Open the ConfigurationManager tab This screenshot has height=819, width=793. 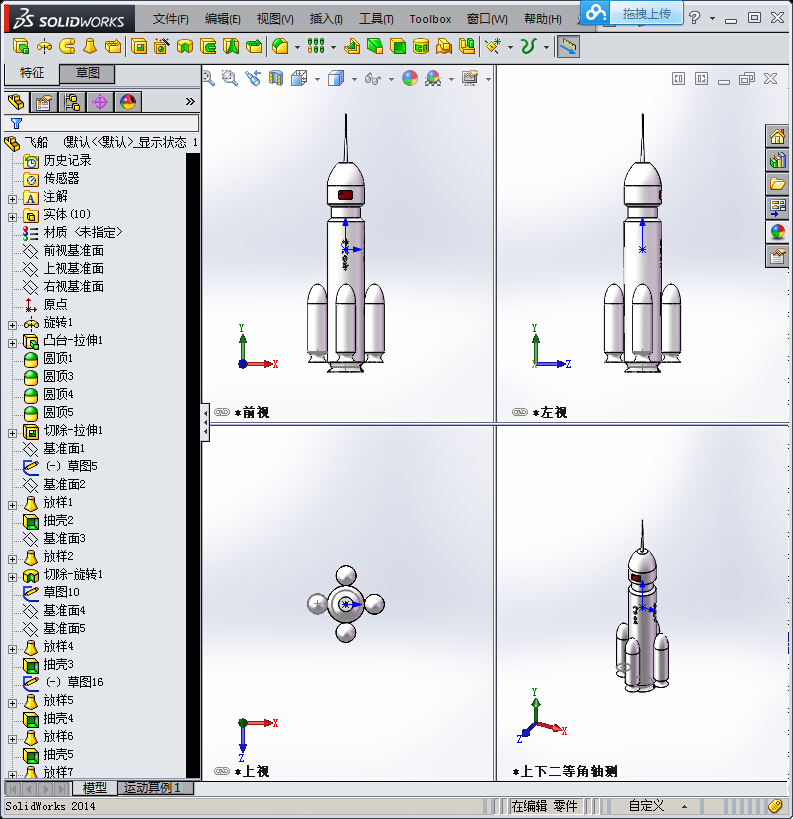pyautogui.click(x=72, y=101)
